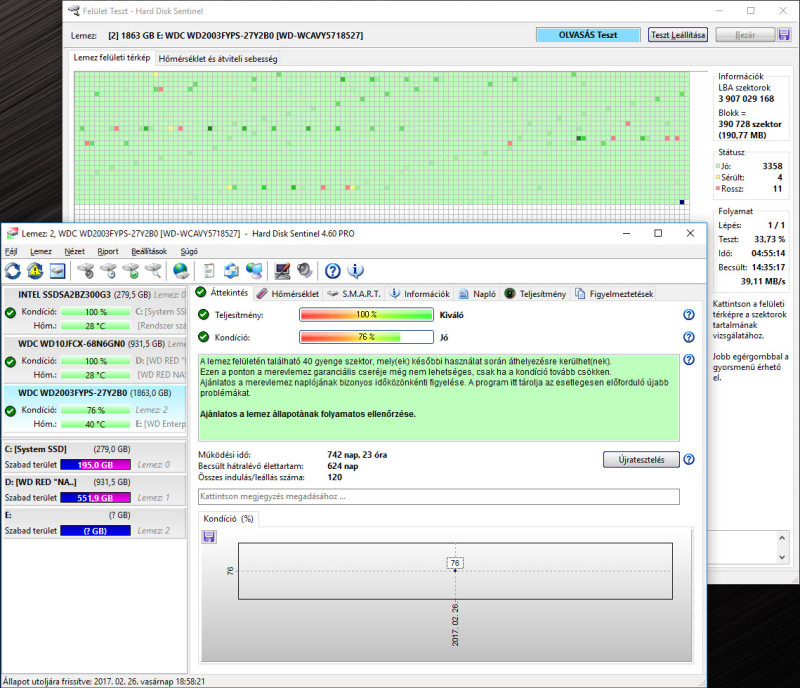Click the "39,11 MB/s" transfer speed value
800x688 pixels.
pos(763,281)
